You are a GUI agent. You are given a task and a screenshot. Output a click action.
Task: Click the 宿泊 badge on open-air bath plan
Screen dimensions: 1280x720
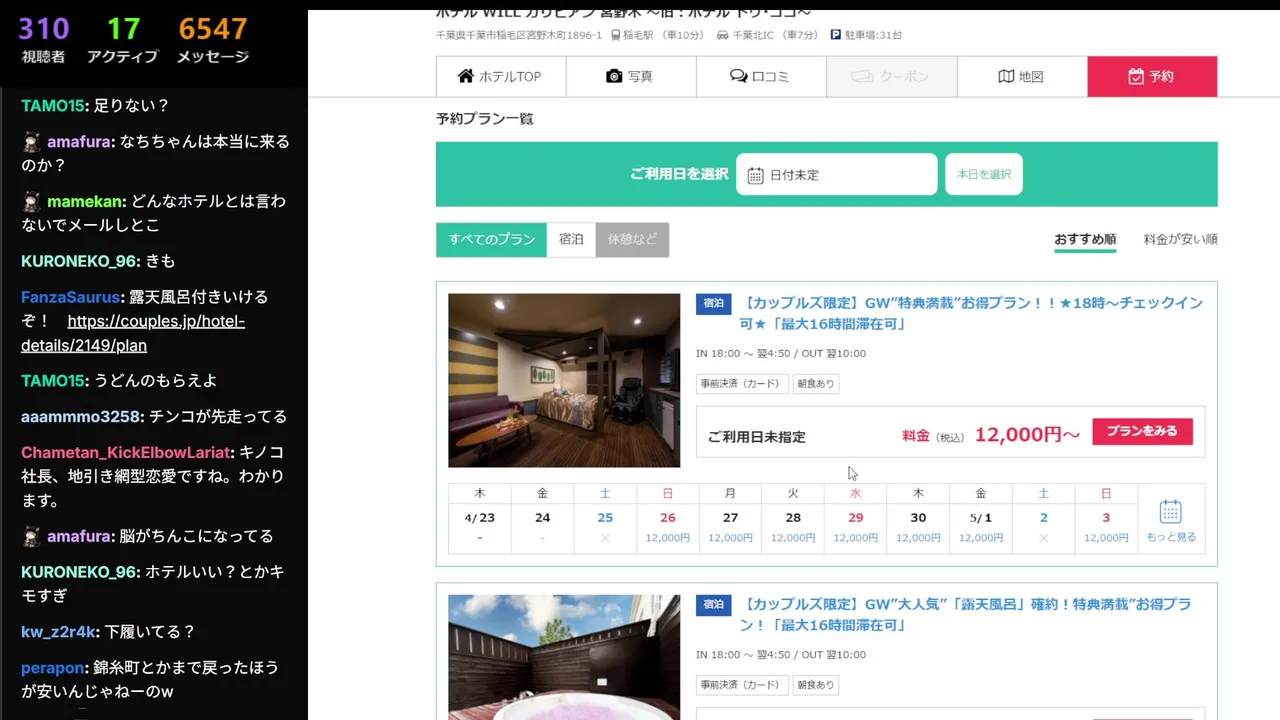(714, 605)
